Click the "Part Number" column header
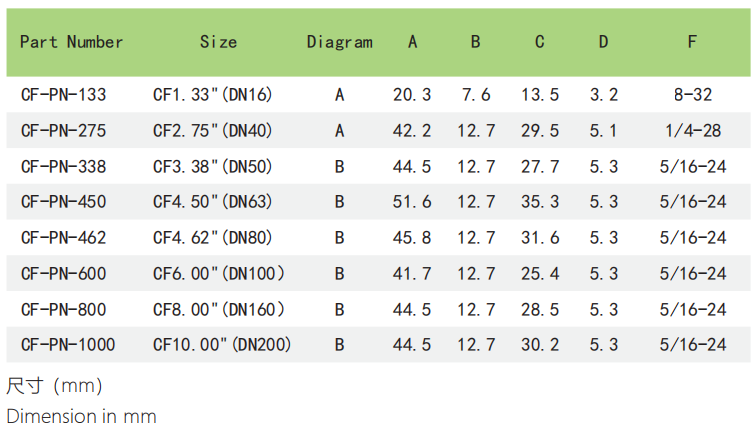Viewport: 756px width, 436px height. click(71, 42)
